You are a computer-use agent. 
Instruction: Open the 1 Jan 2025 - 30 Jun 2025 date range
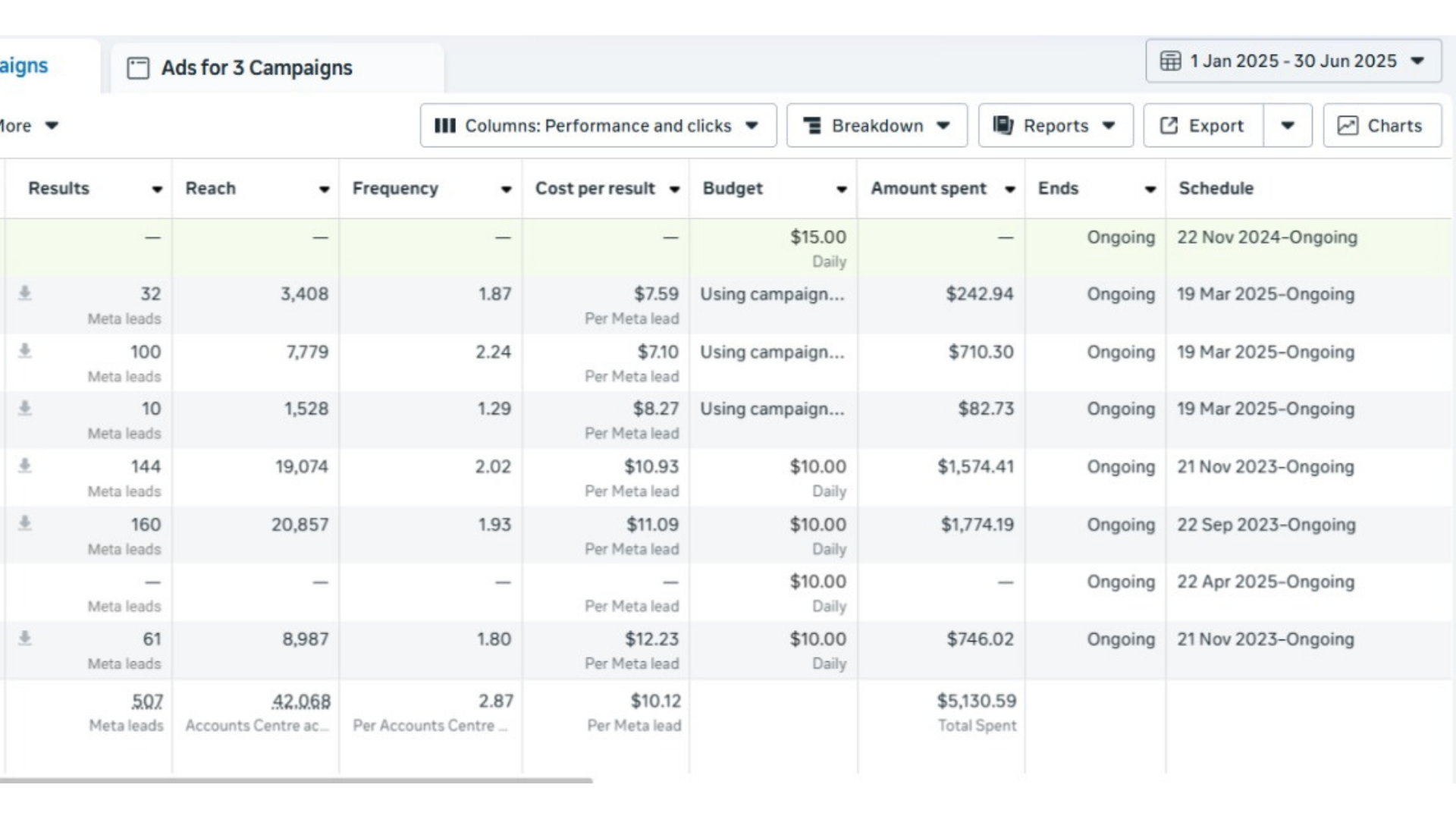[1293, 61]
